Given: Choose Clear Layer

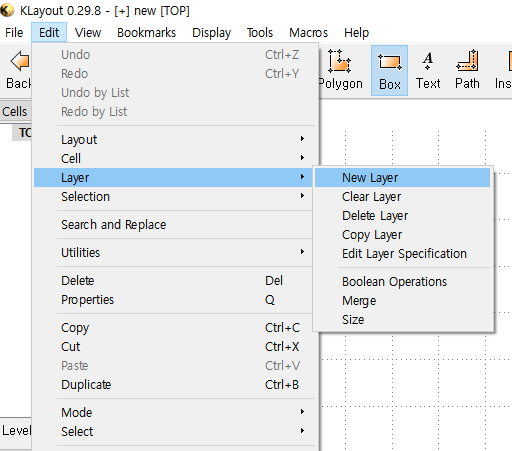Looking at the screenshot, I should point(402,196).
